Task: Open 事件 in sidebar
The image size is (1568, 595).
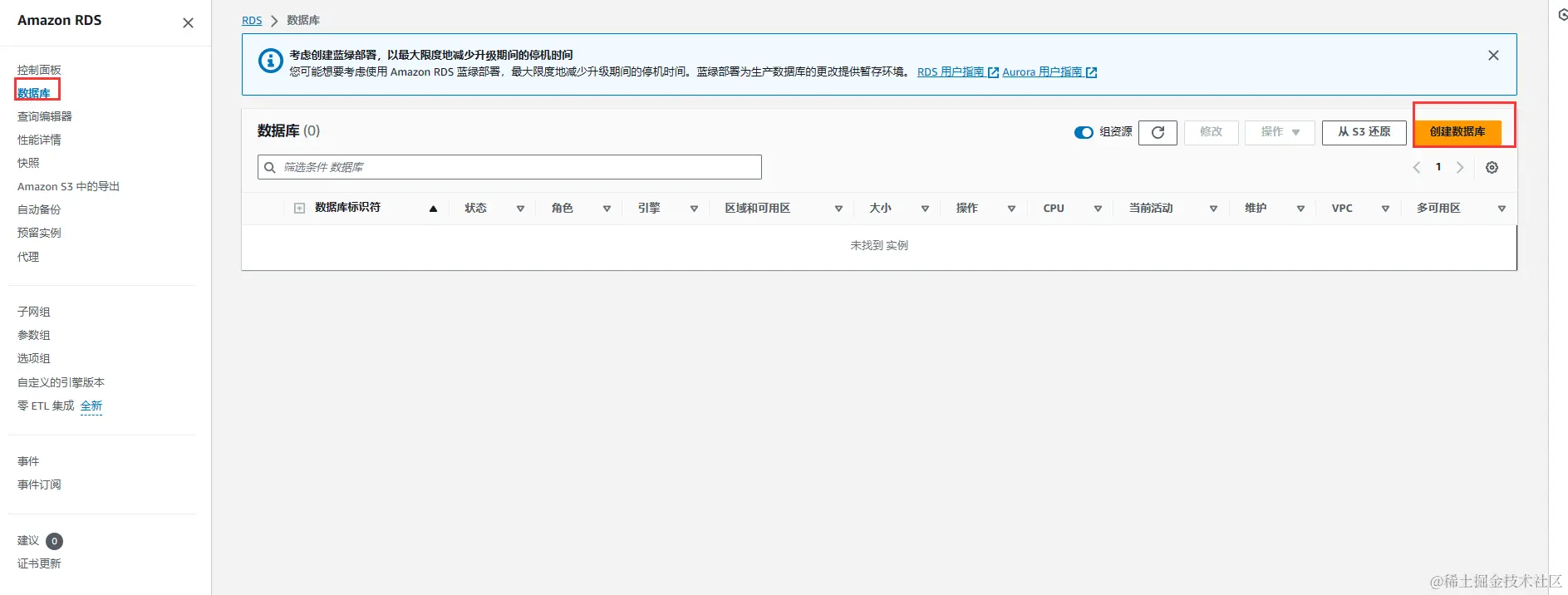Action: click(x=28, y=461)
